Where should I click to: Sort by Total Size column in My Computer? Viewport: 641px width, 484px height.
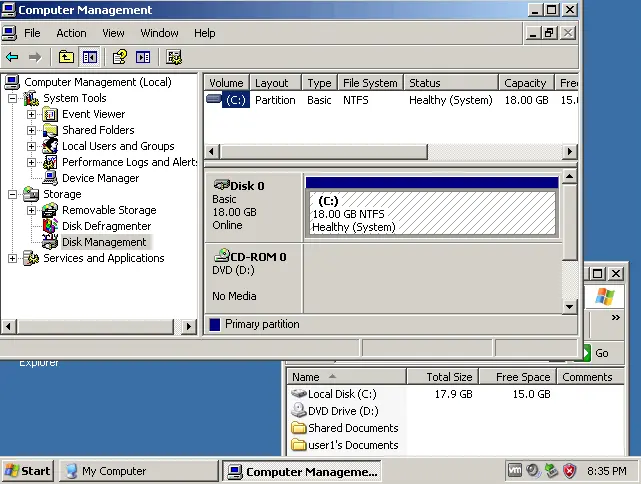pyautogui.click(x=443, y=376)
